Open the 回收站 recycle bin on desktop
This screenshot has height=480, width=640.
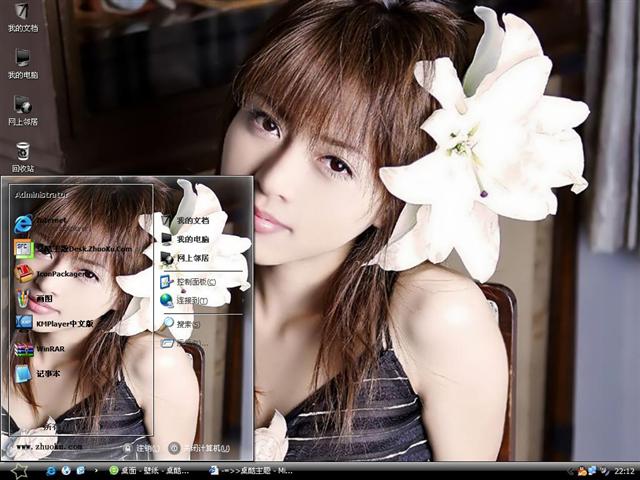click(x=22, y=157)
